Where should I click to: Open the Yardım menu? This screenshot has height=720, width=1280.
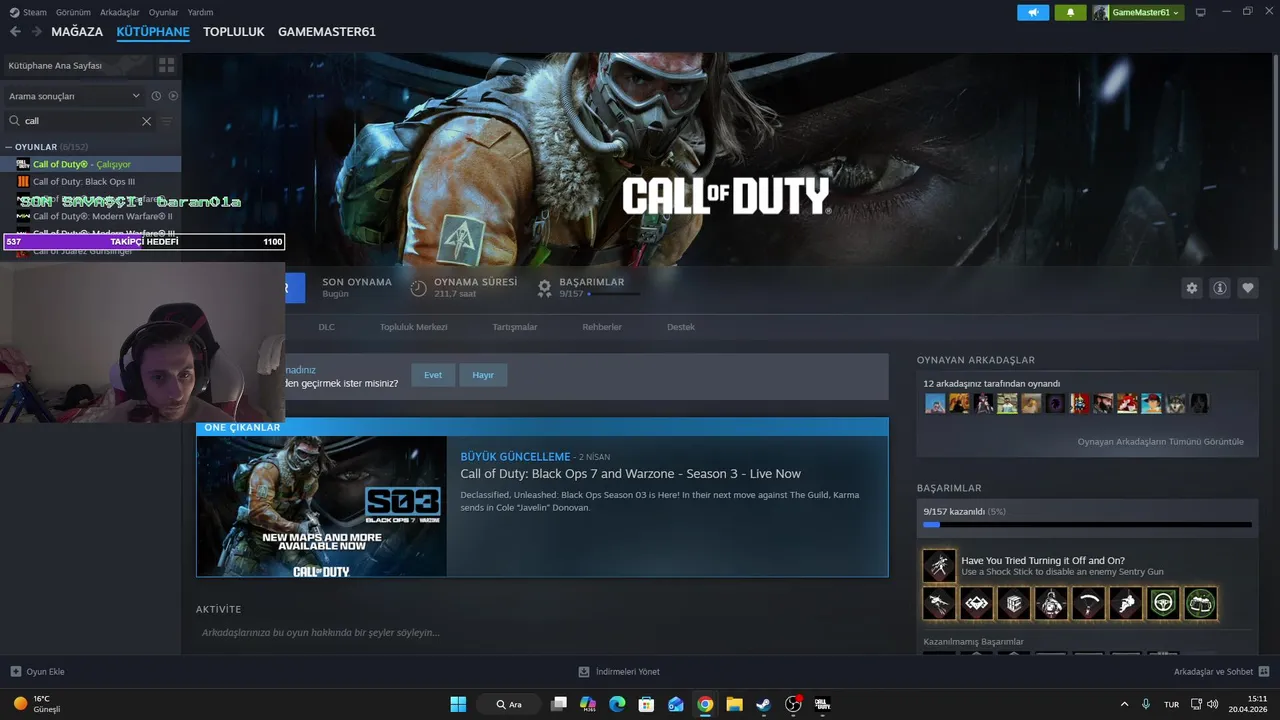[200, 12]
